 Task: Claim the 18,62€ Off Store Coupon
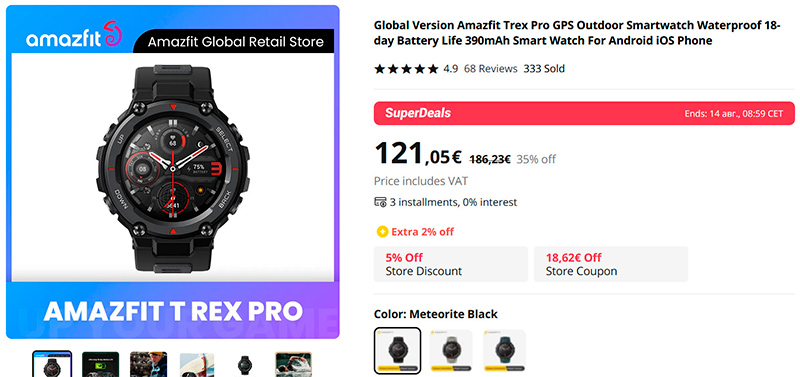coord(611,264)
